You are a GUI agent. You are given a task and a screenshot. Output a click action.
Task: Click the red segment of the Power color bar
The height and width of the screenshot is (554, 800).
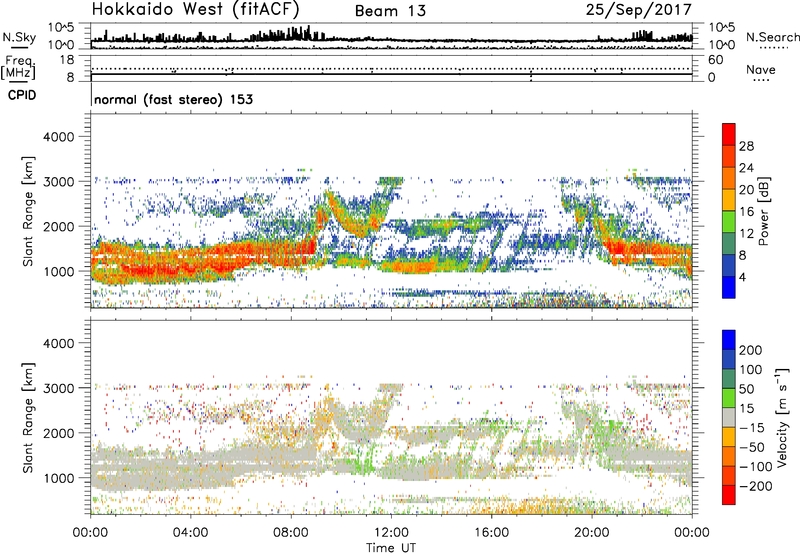click(x=729, y=135)
